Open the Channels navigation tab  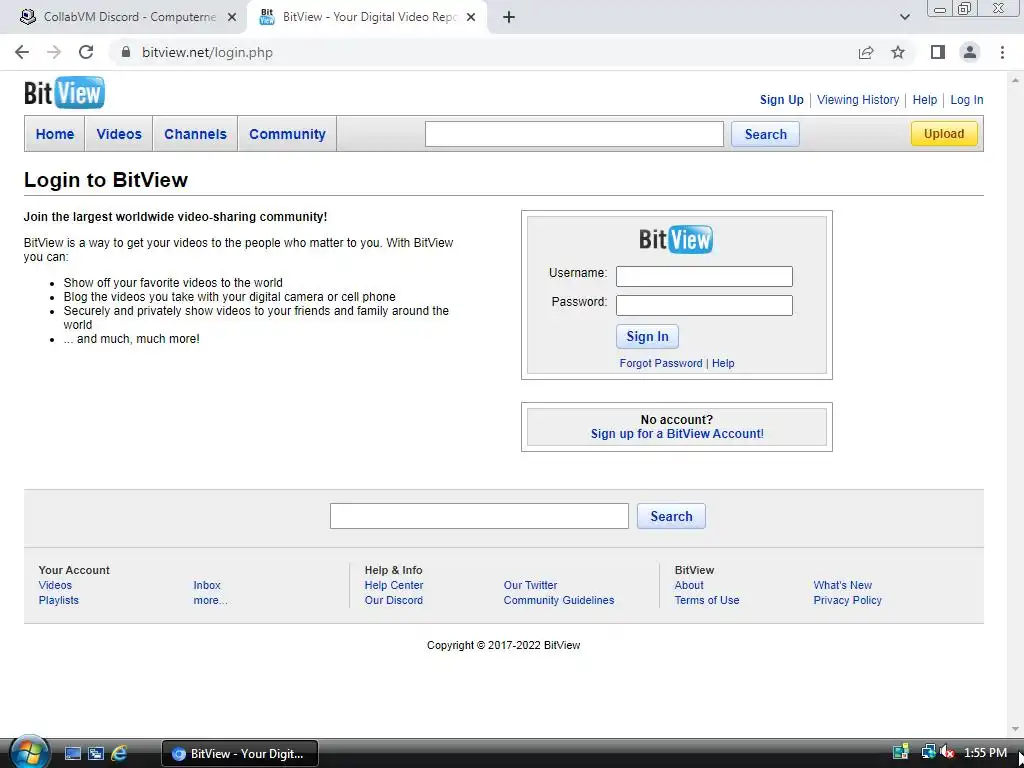coord(195,134)
